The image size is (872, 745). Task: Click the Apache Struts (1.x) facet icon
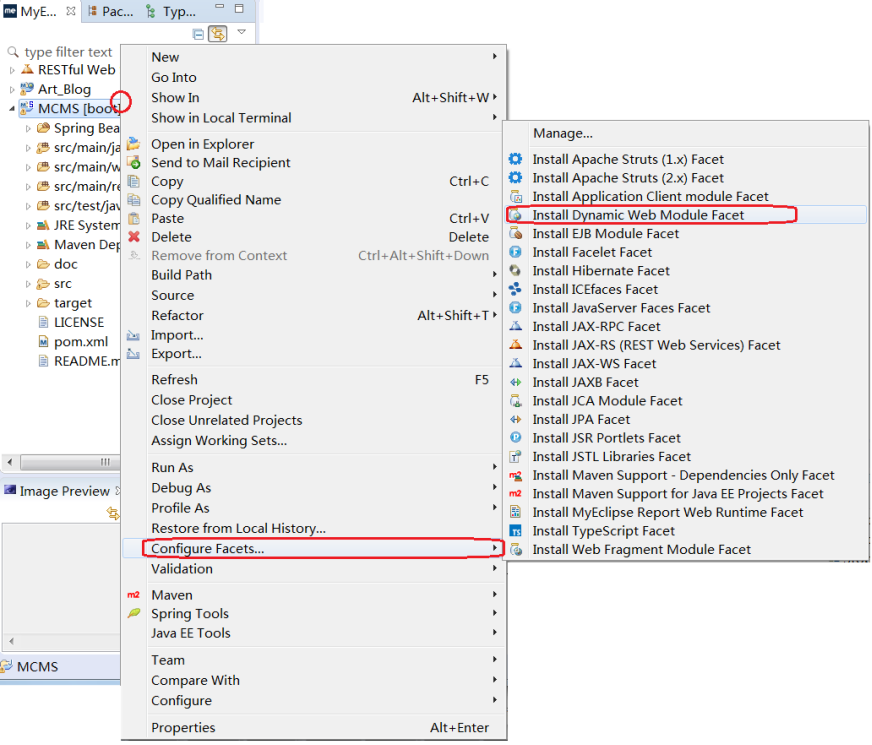click(516, 159)
